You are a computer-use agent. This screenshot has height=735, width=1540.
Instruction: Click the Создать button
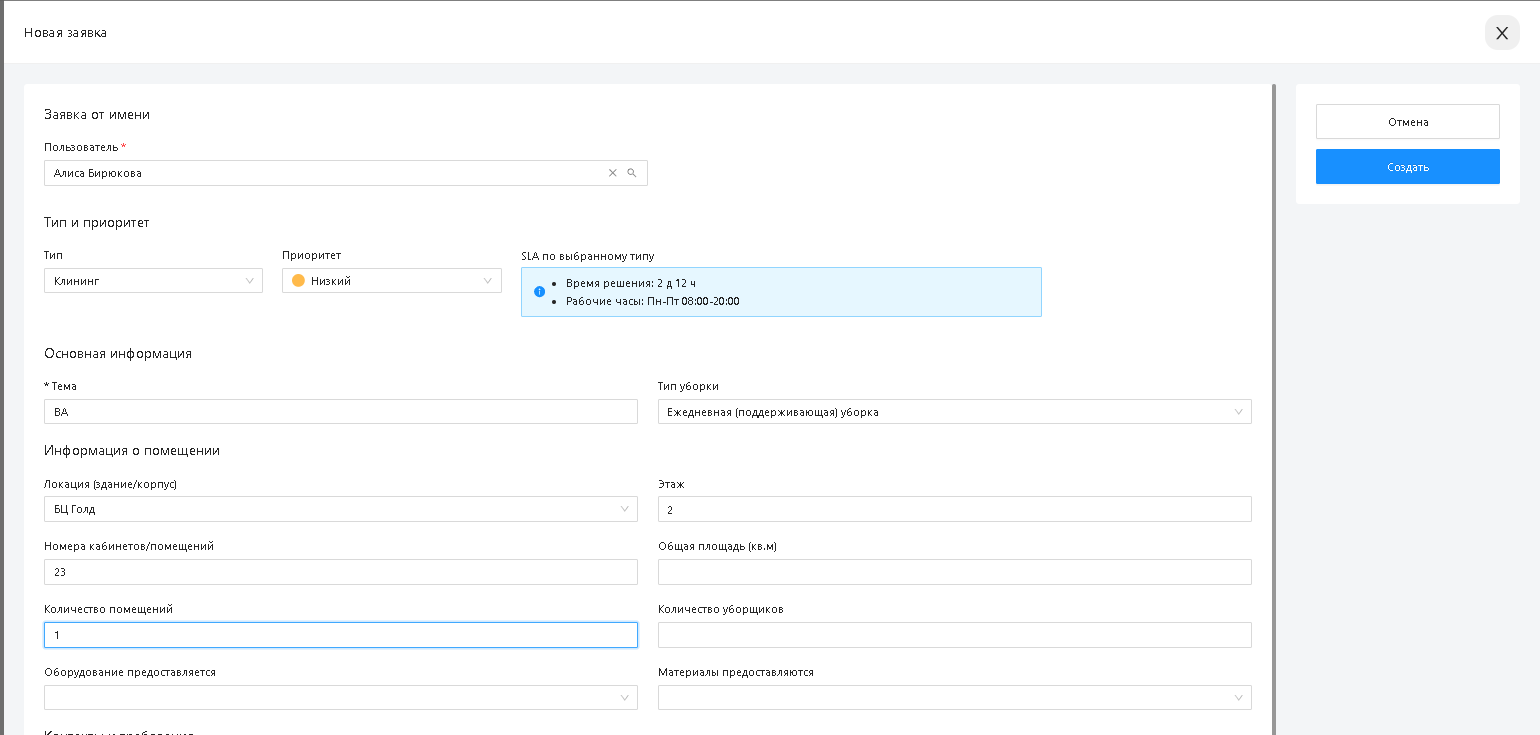coord(1407,167)
